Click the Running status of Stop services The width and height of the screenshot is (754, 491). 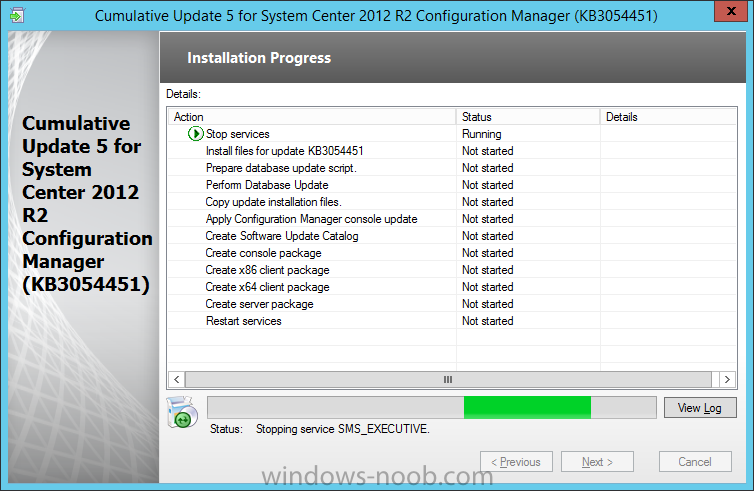click(x=481, y=134)
